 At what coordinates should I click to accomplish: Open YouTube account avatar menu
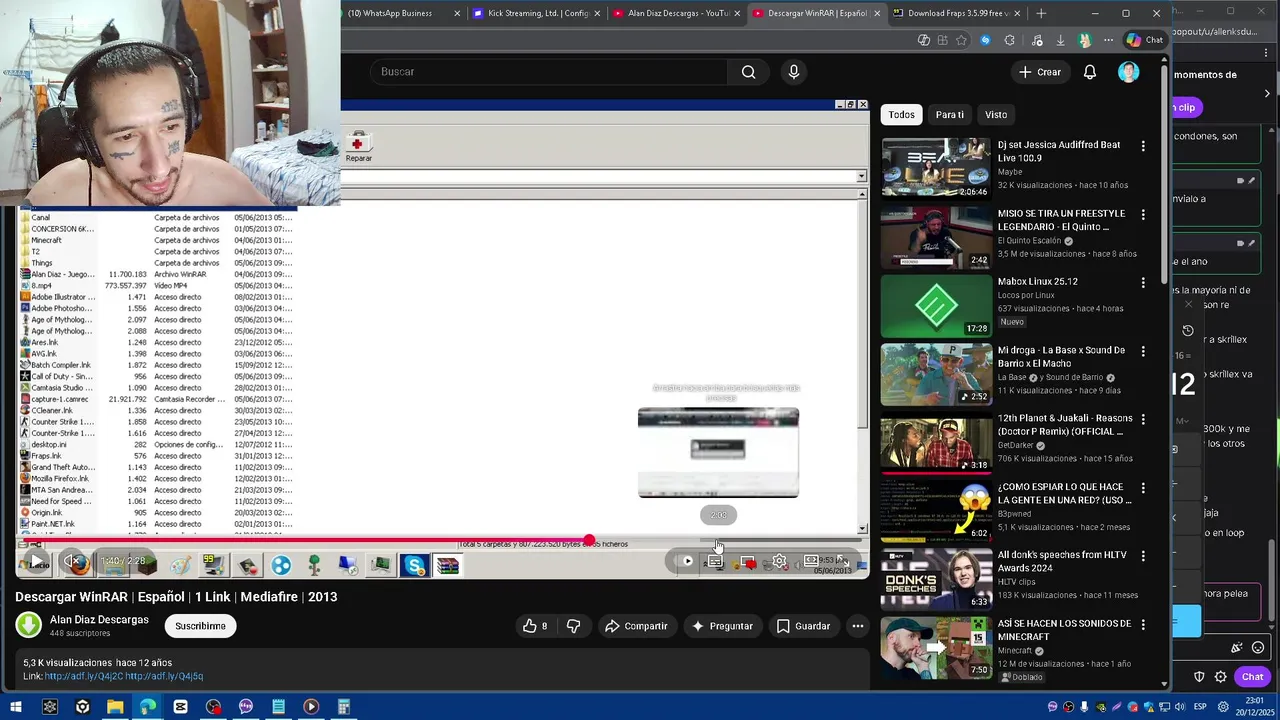click(1128, 72)
